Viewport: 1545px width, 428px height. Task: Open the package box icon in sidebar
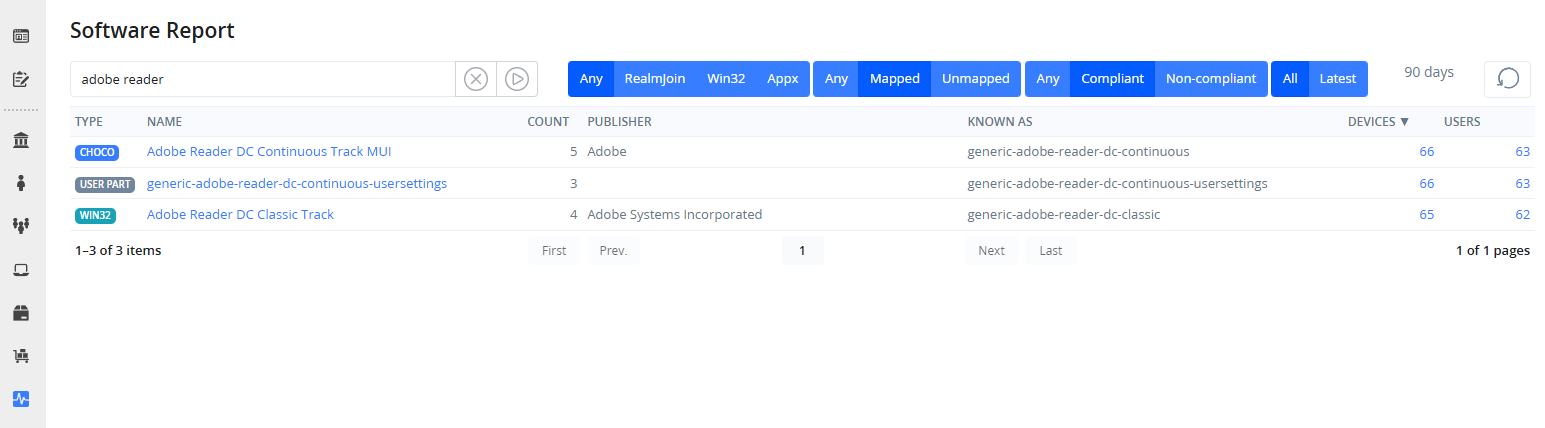coord(20,313)
